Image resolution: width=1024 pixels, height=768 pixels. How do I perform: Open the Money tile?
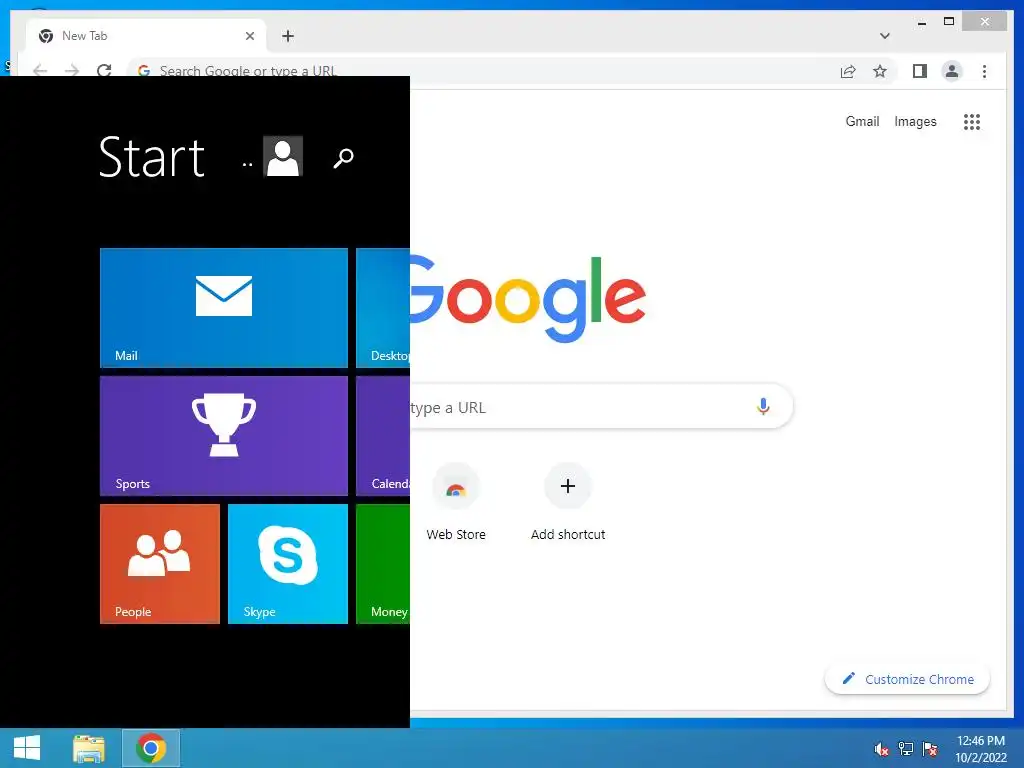click(x=383, y=564)
